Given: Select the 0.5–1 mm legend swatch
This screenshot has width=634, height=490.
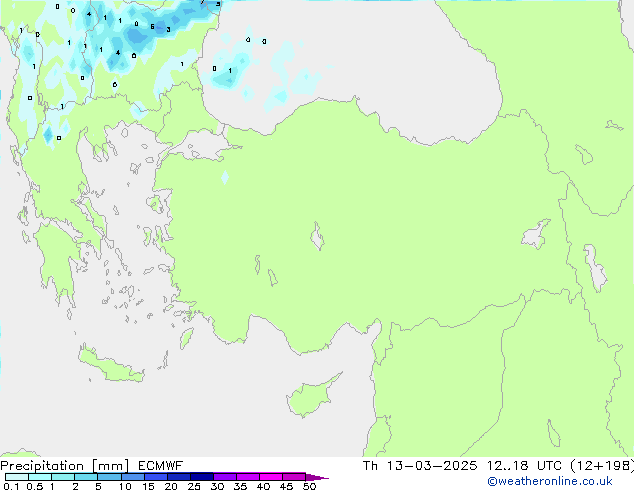Looking at the screenshot, I should pos(40,477).
